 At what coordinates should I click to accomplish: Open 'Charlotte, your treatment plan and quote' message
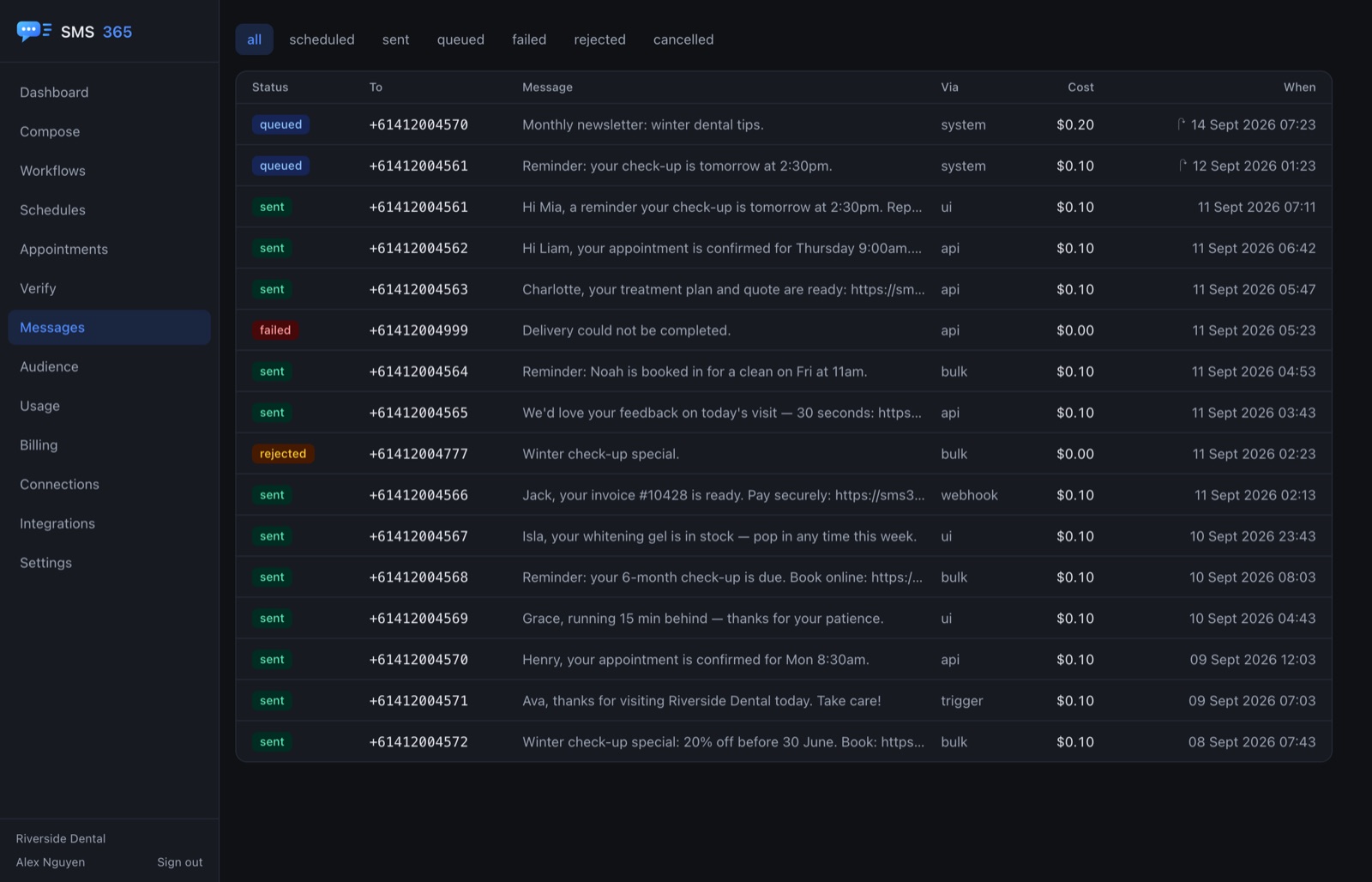point(724,289)
